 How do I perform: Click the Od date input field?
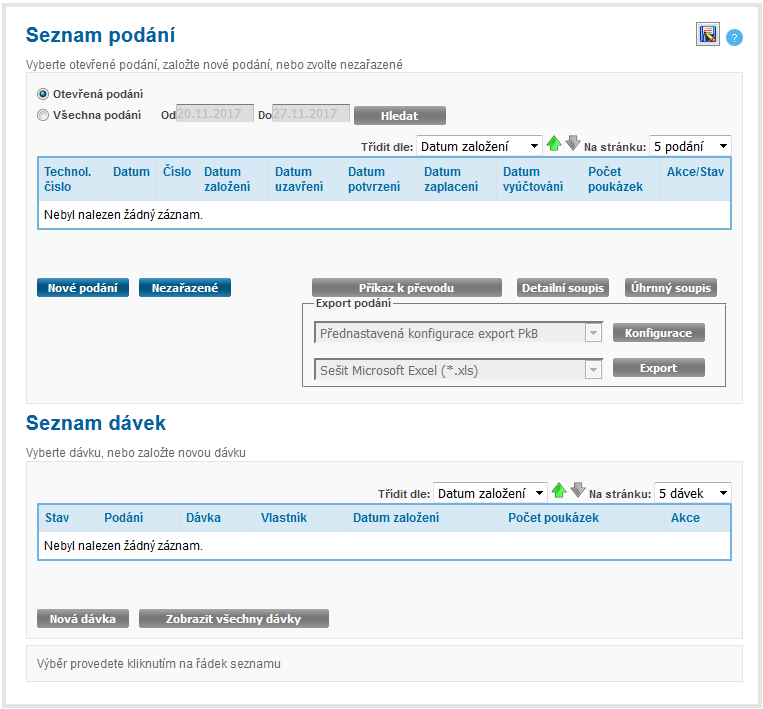pos(214,115)
